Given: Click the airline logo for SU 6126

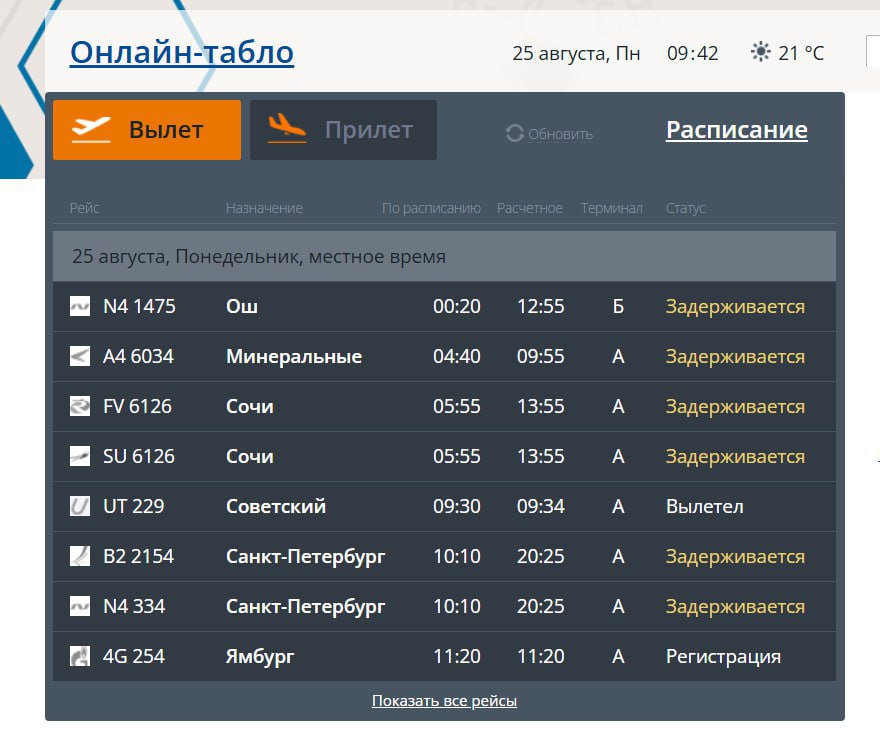Looking at the screenshot, I should [80, 456].
